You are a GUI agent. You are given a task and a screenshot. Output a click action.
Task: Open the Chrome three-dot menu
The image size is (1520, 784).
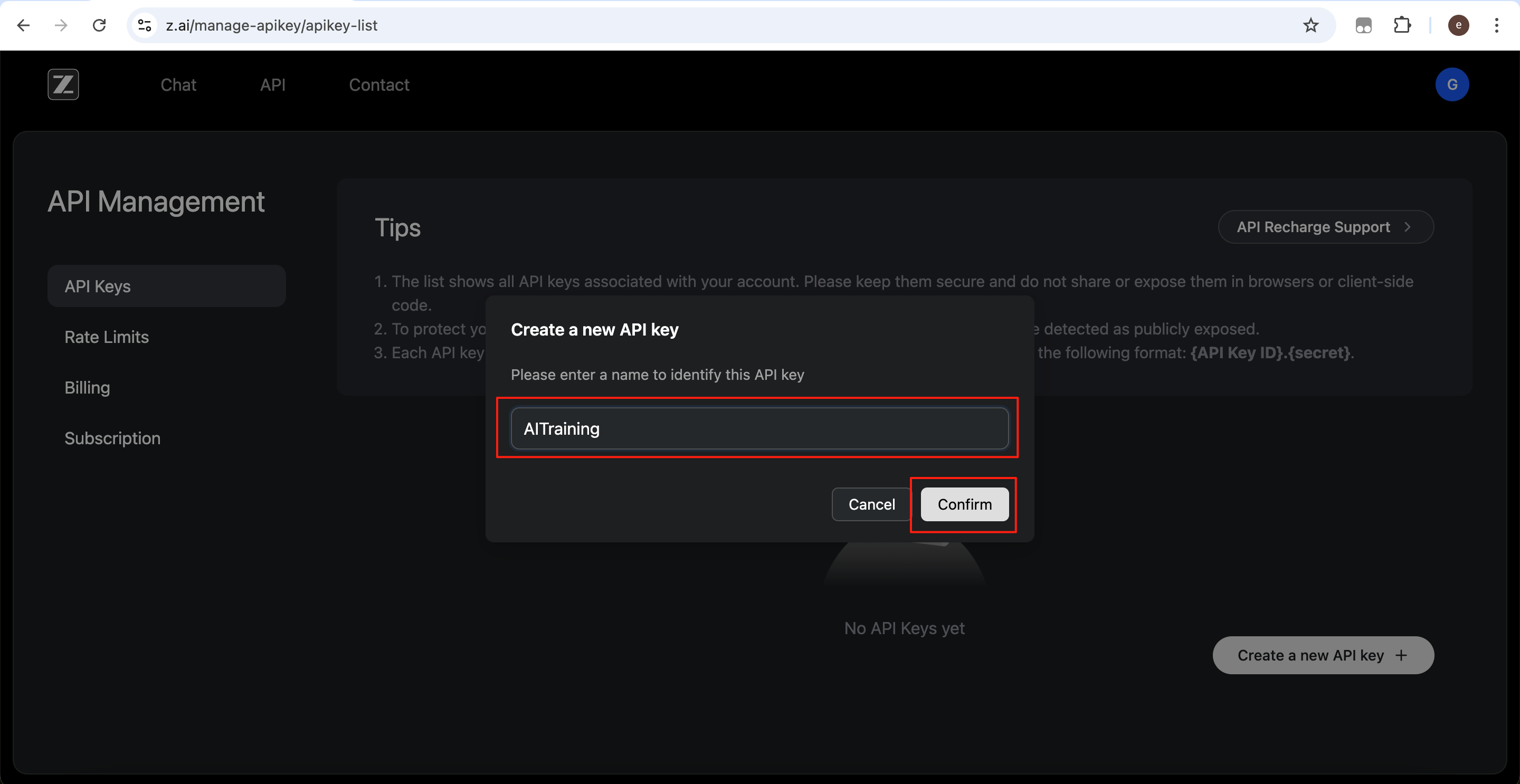(1496, 25)
